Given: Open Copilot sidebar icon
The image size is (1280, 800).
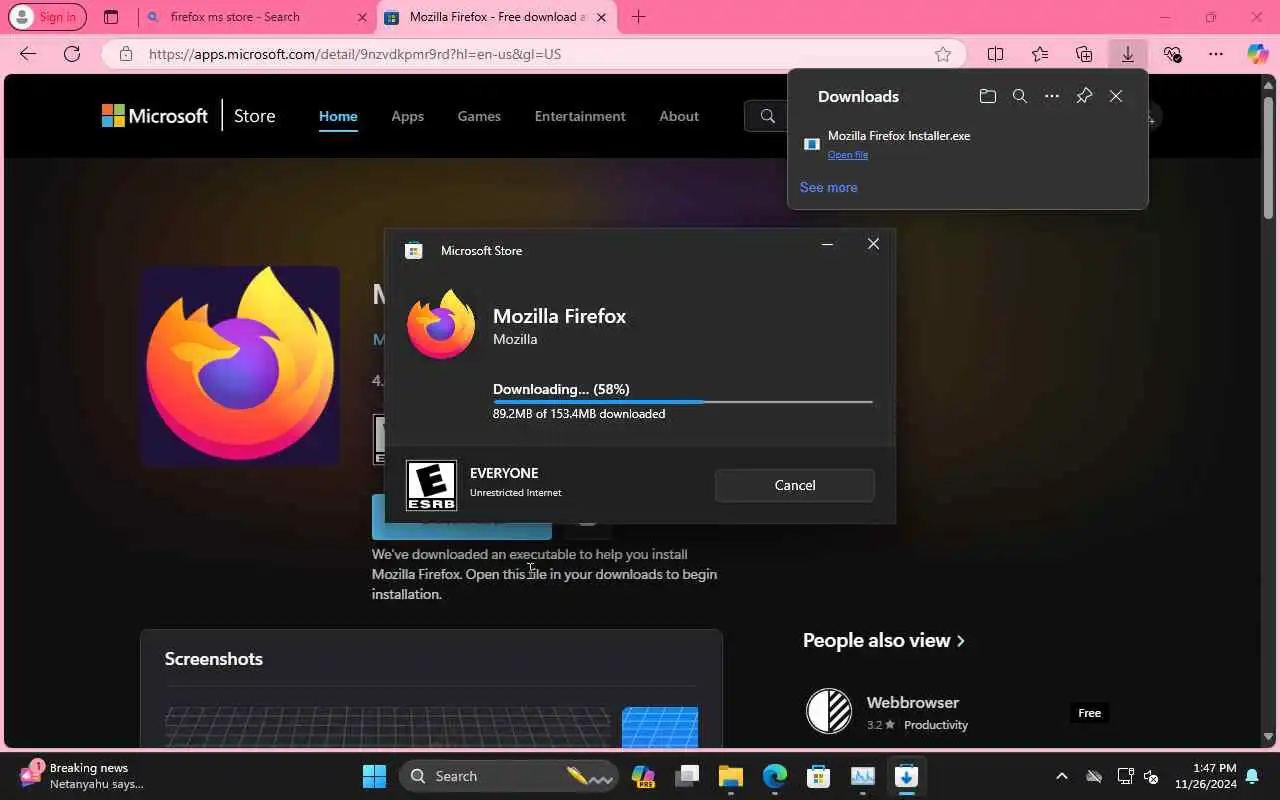Looking at the screenshot, I should tap(1257, 54).
